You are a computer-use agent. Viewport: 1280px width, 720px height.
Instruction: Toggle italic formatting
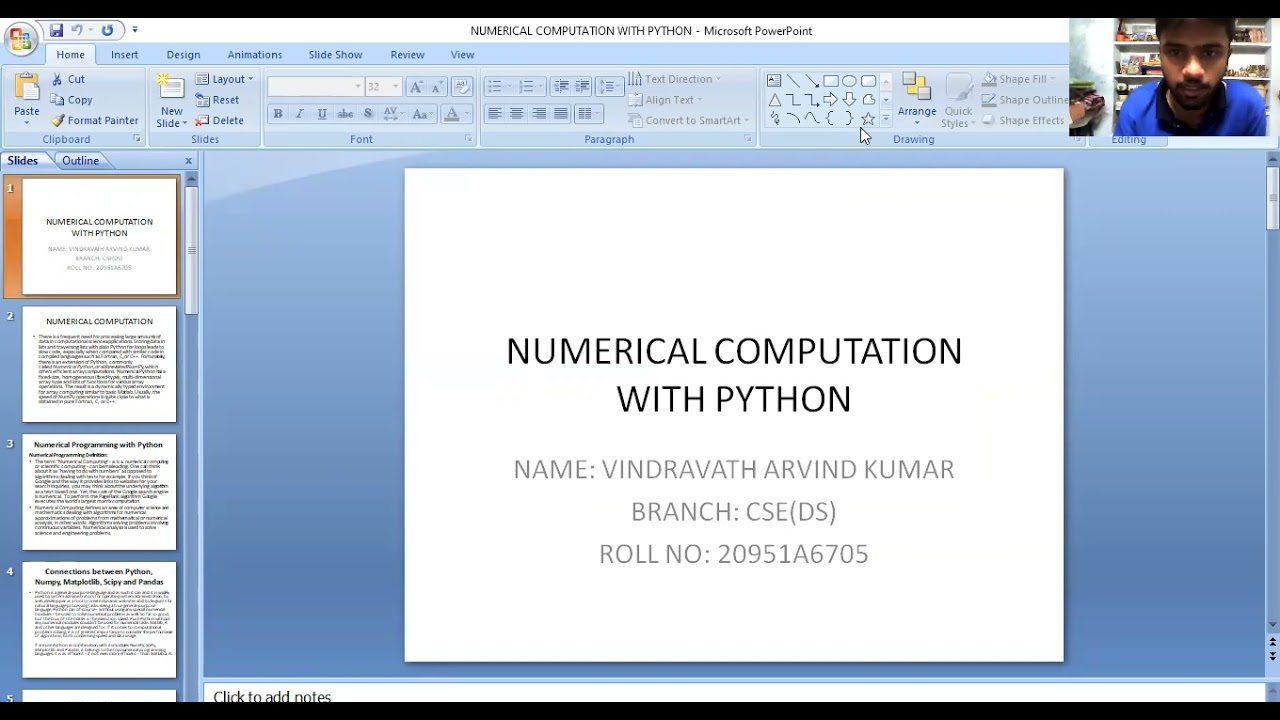pos(299,114)
